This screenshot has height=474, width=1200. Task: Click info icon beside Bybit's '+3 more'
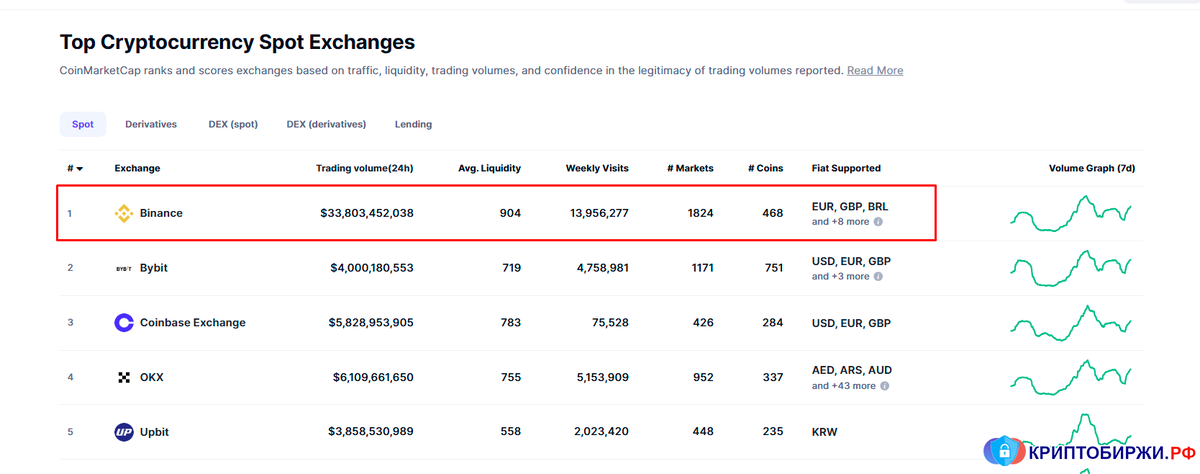point(878,277)
